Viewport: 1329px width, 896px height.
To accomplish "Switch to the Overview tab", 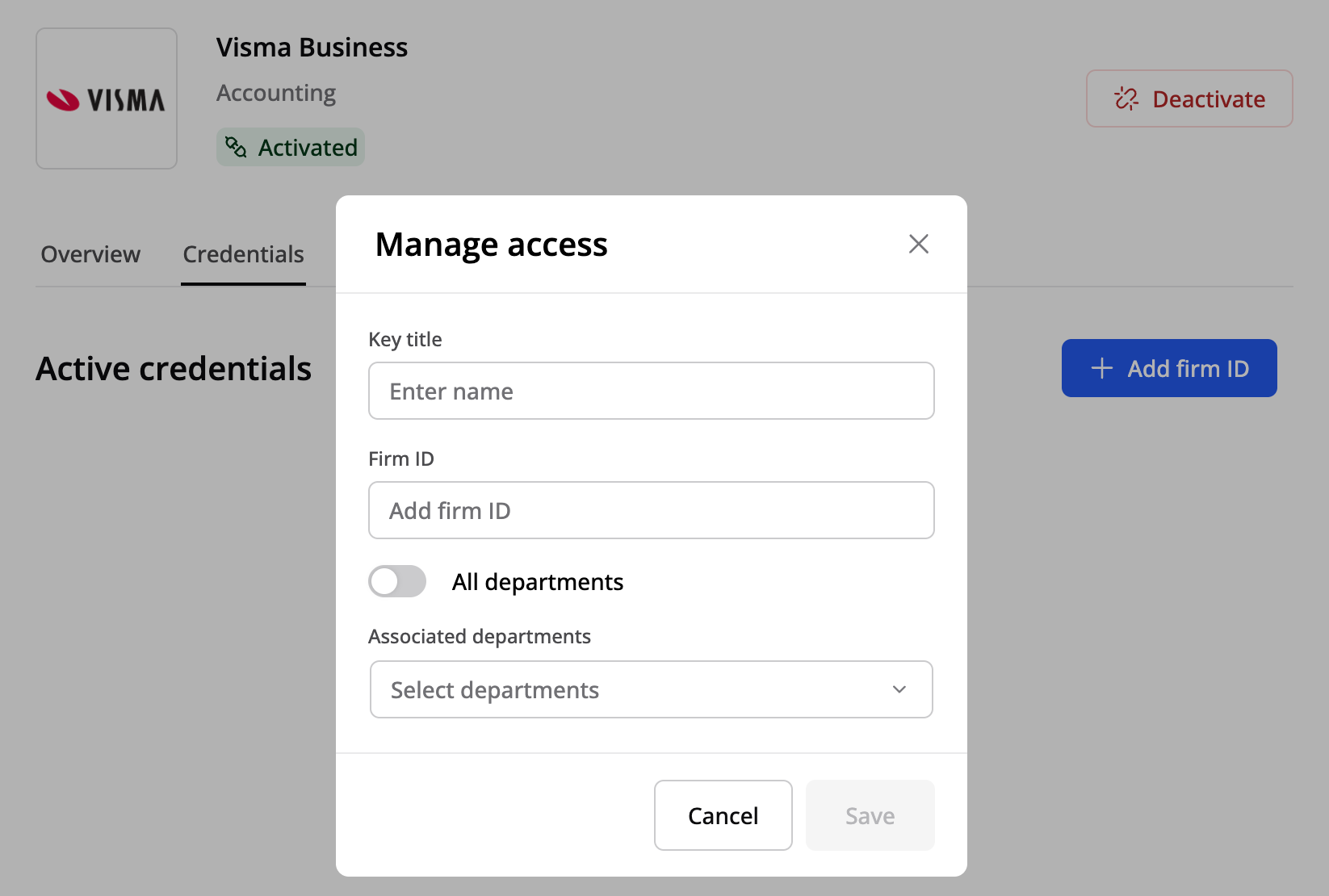I will pyautogui.click(x=90, y=254).
